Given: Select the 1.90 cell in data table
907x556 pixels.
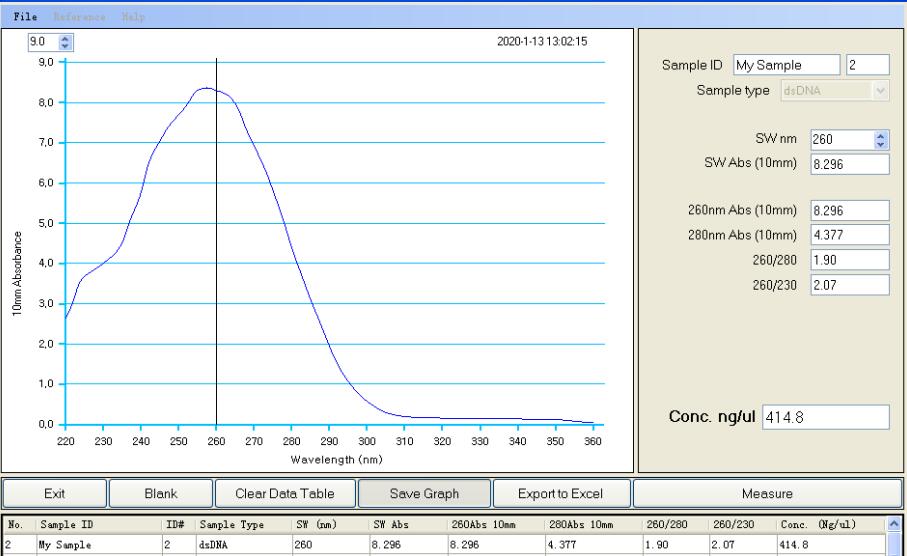Looking at the screenshot, I should point(675,544).
